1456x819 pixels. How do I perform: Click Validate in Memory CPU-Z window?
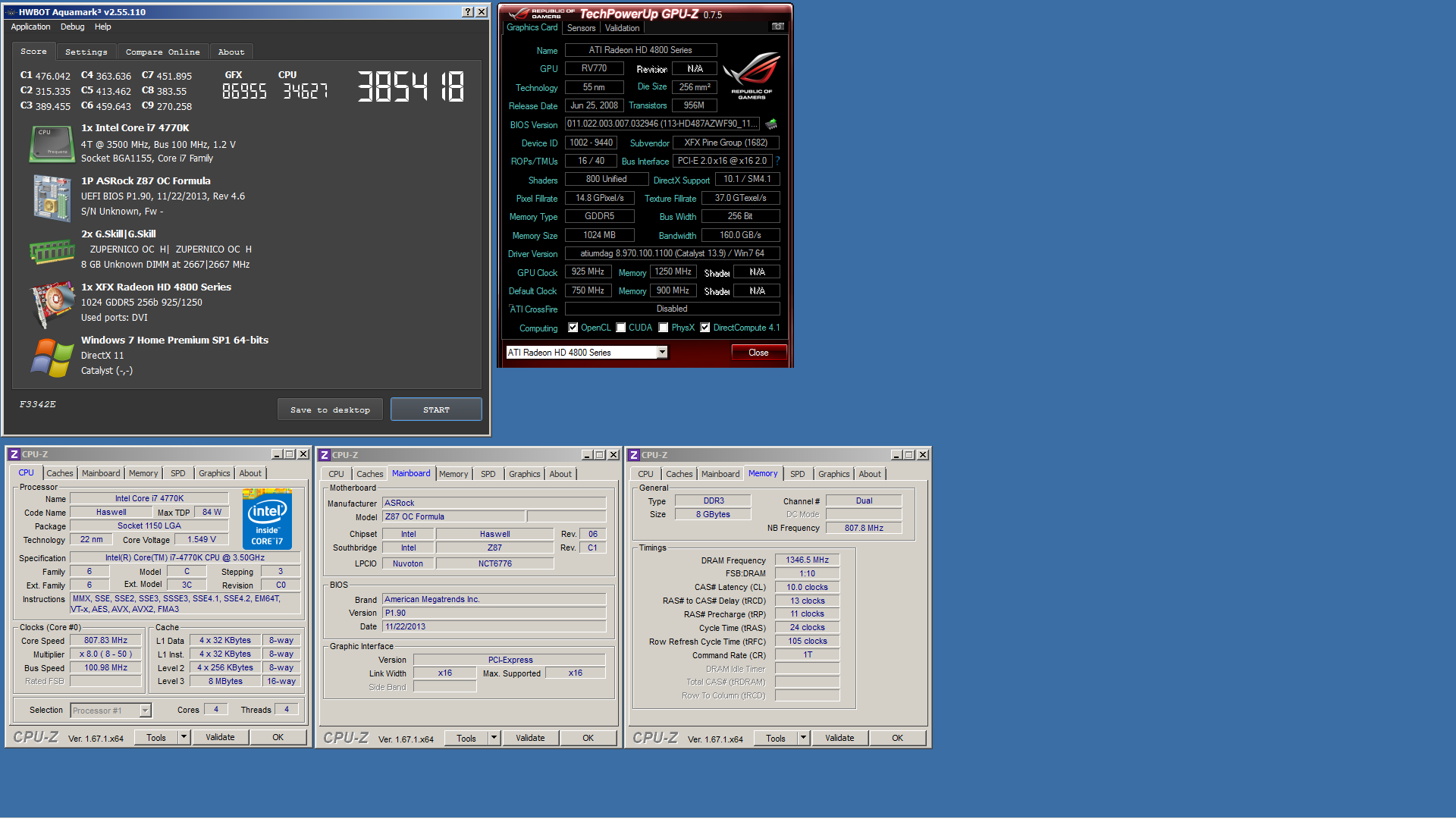[x=839, y=738]
